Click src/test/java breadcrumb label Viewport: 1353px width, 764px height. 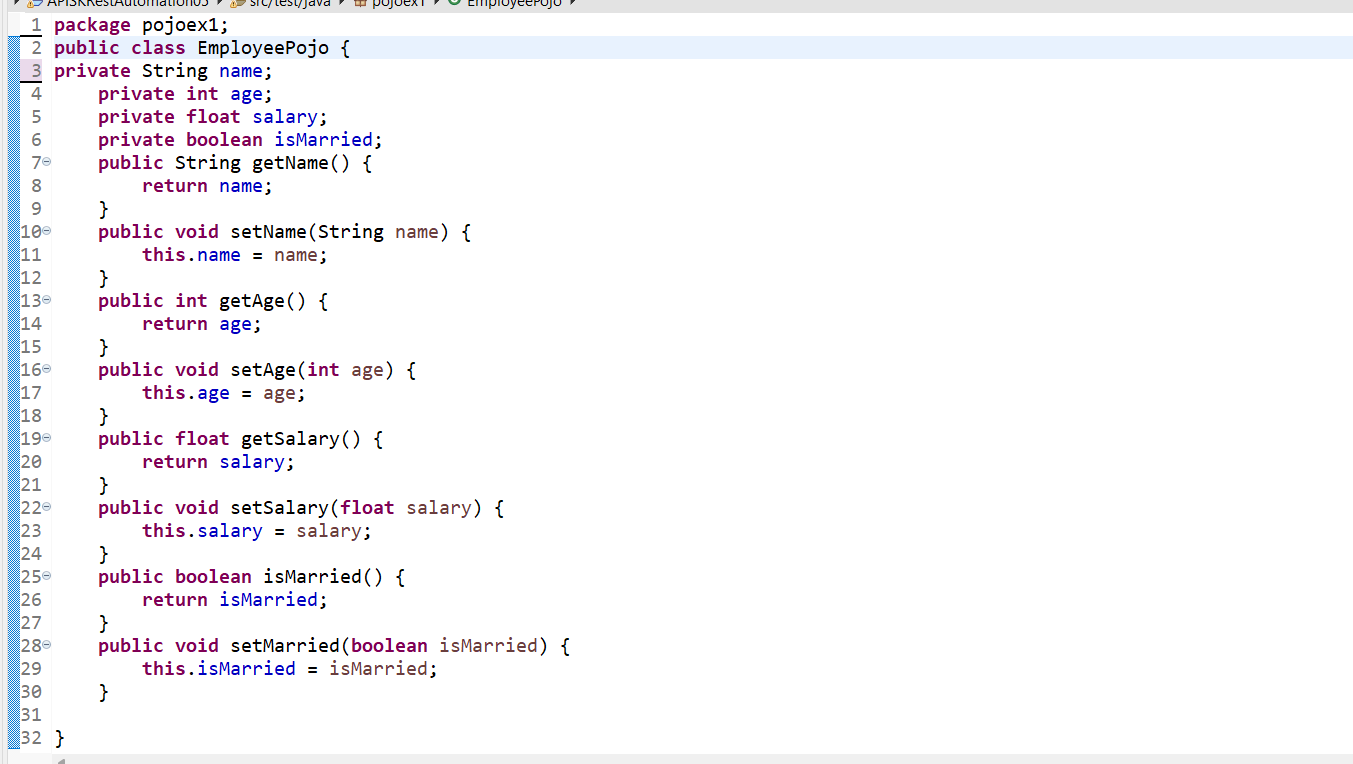tap(289, 4)
